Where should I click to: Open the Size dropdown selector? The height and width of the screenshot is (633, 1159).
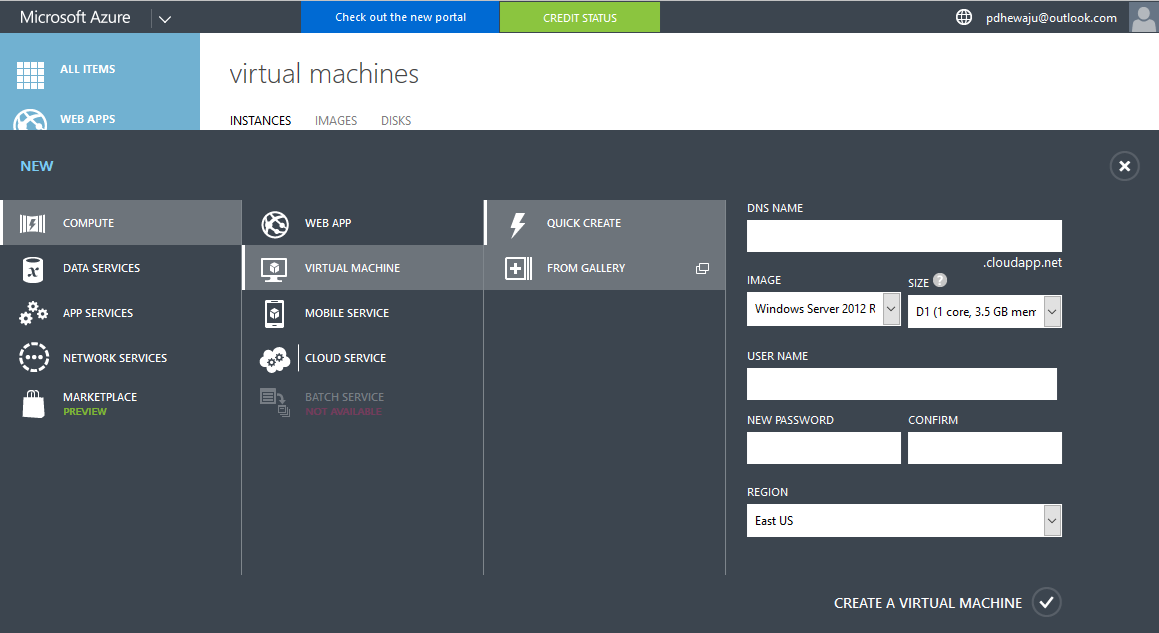click(1051, 312)
